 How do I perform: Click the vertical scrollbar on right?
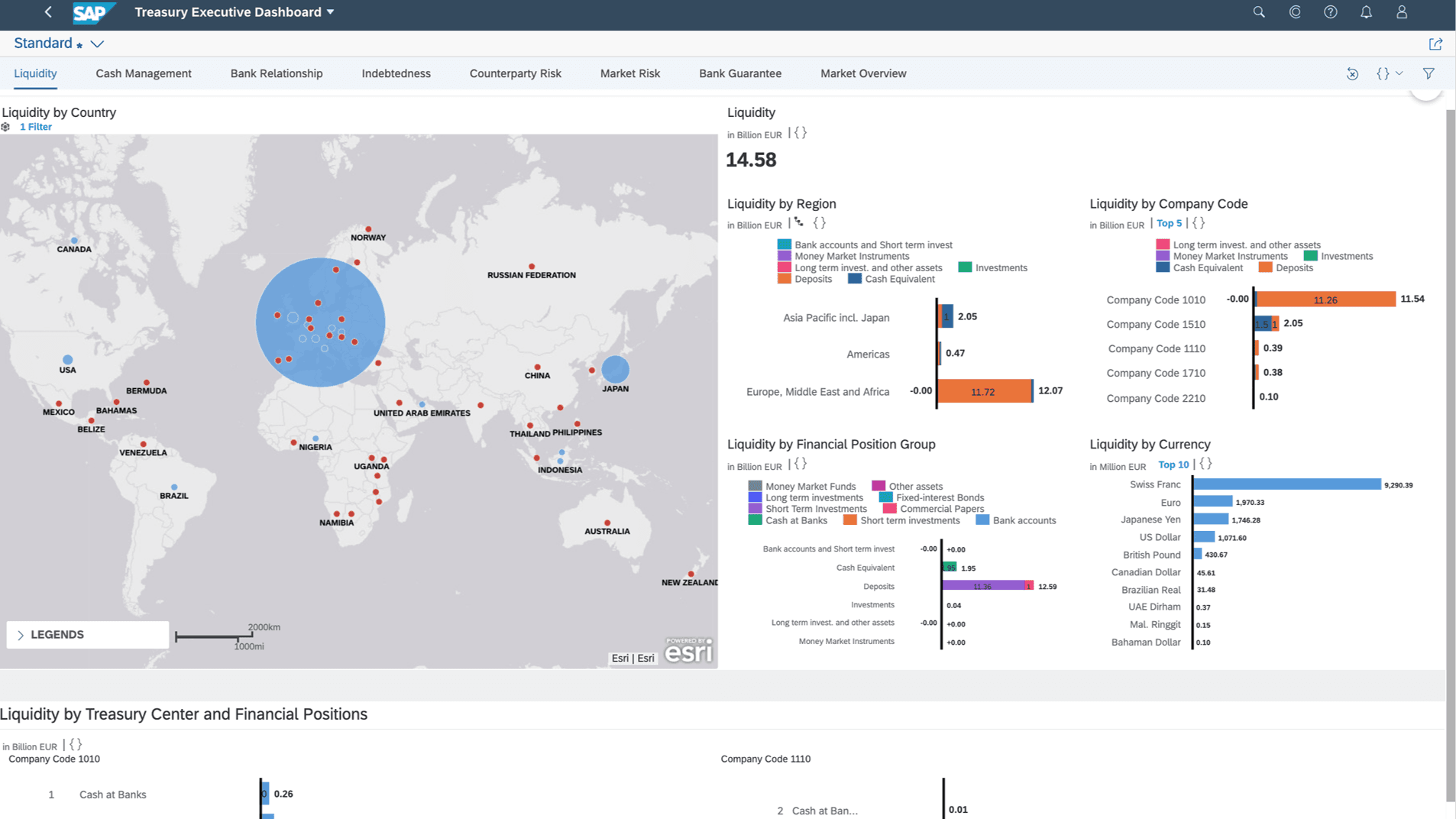tap(1450, 455)
